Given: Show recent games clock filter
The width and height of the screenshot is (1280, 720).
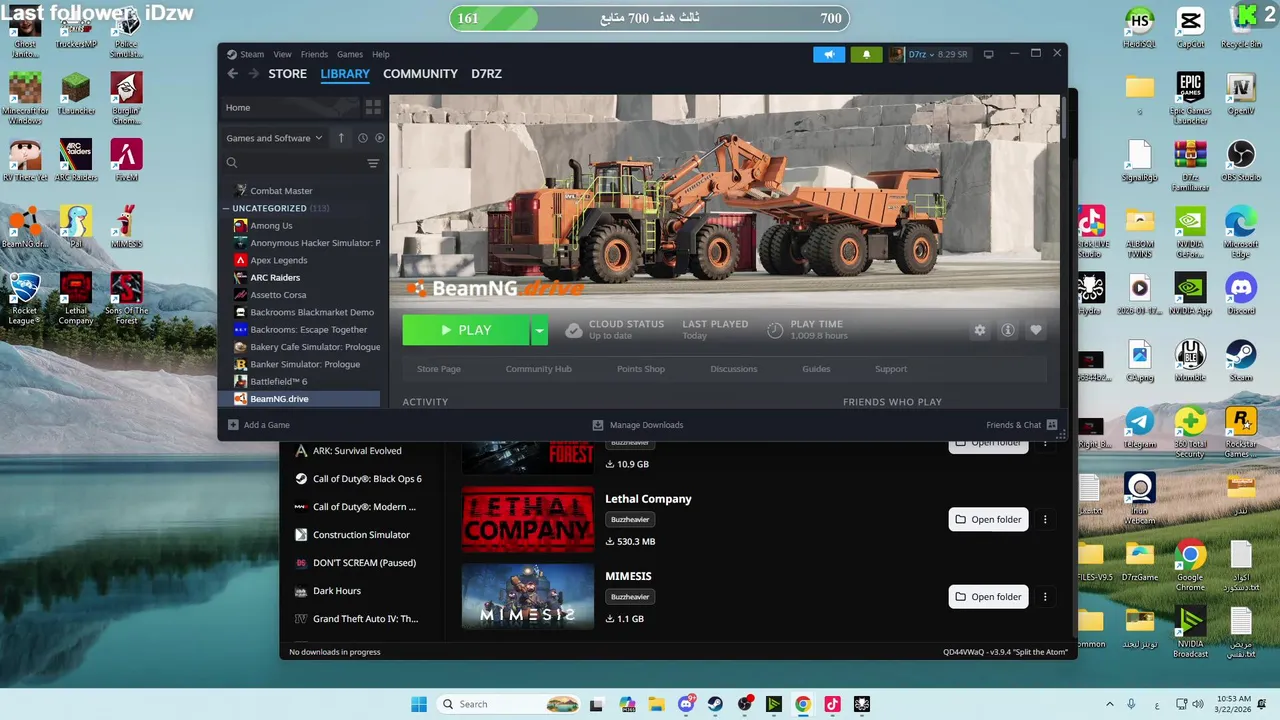Looking at the screenshot, I should point(363,138).
